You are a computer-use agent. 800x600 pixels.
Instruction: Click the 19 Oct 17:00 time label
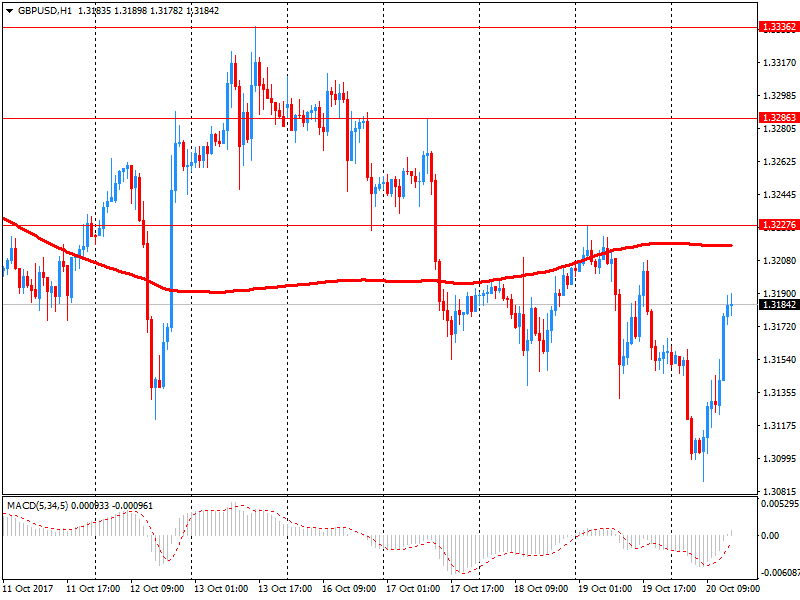point(669,589)
